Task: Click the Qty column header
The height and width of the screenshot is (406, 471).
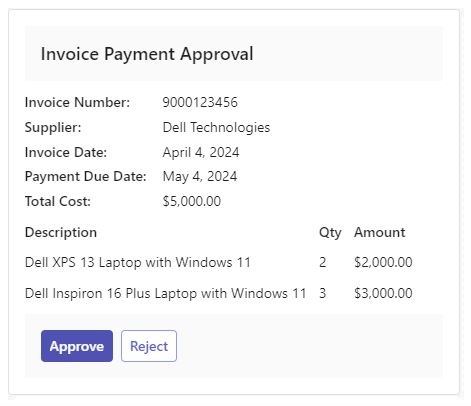Action: pyautogui.click(x=330, y=233)
